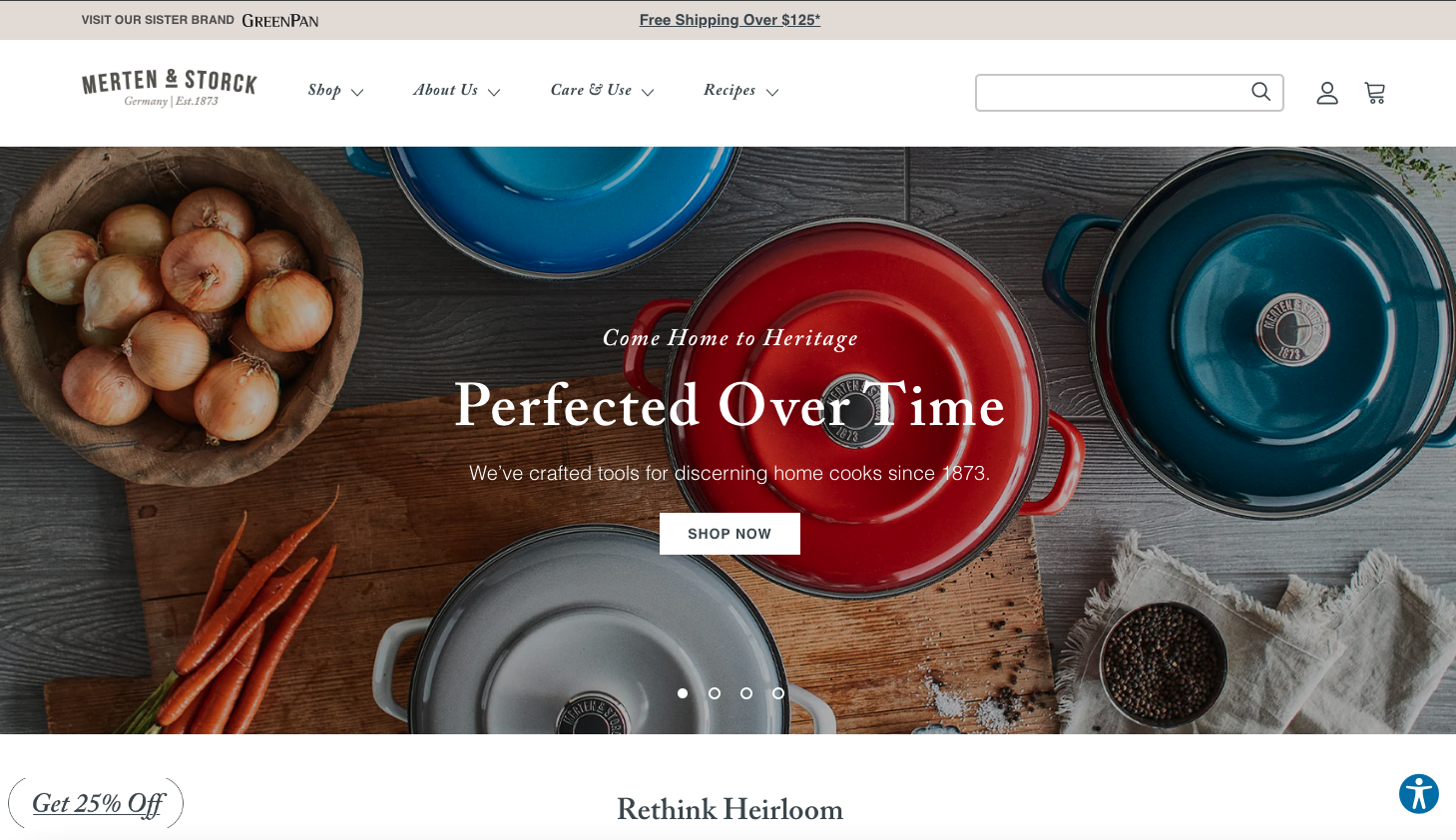Screen dimensions: 1456x840
Task: Open the user account icon
Action: pyautogui.click(x=1326, y=93)
